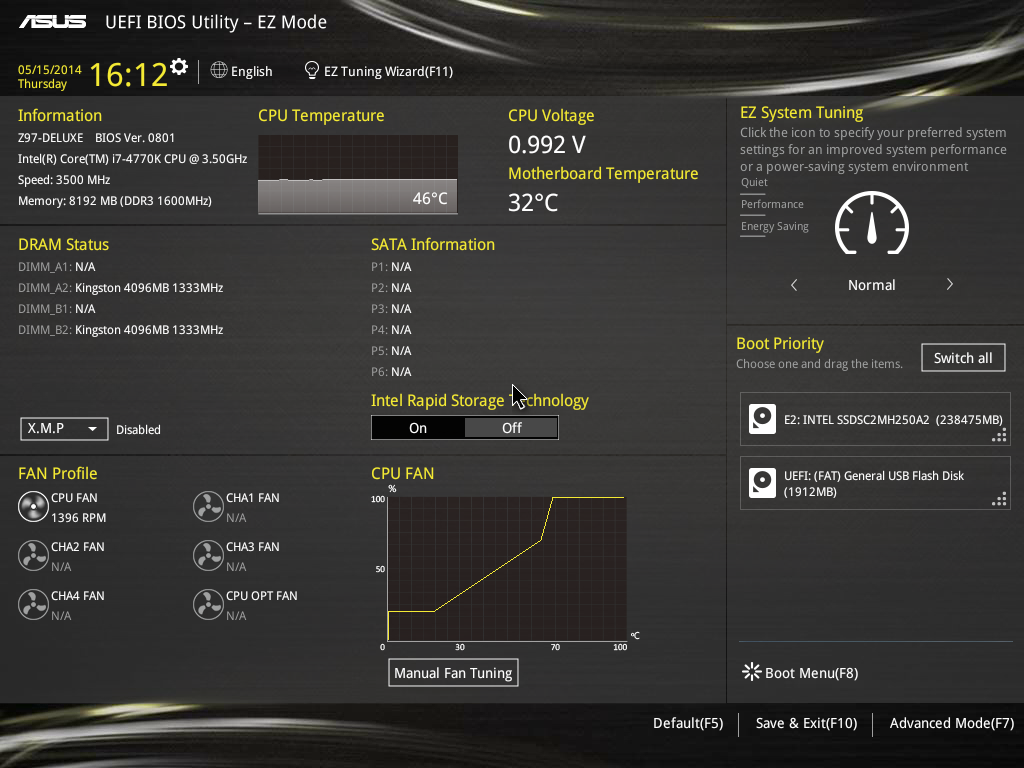The height and width of the screenshot is (768, 1024).
Task: Select the CHA4 FAN icon
Action: point(33,605)
